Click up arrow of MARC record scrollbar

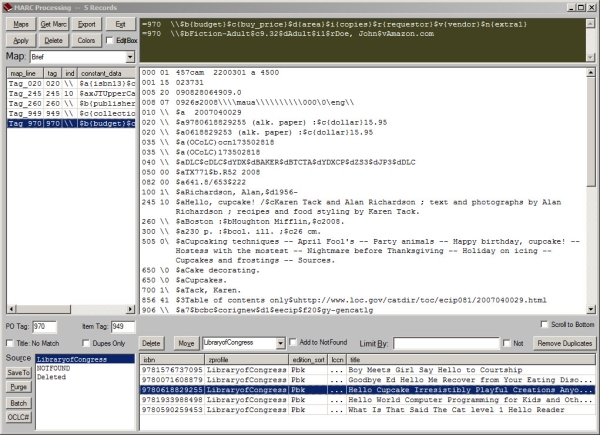click(x=591, y=72)
